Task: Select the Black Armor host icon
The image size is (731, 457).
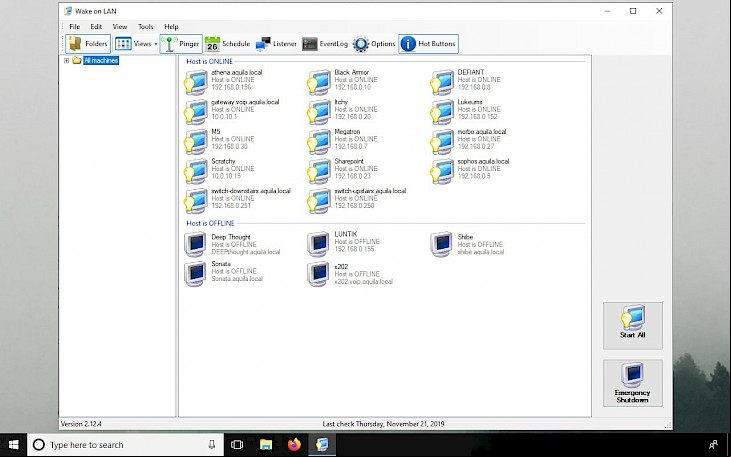Action: click(318, 83)
